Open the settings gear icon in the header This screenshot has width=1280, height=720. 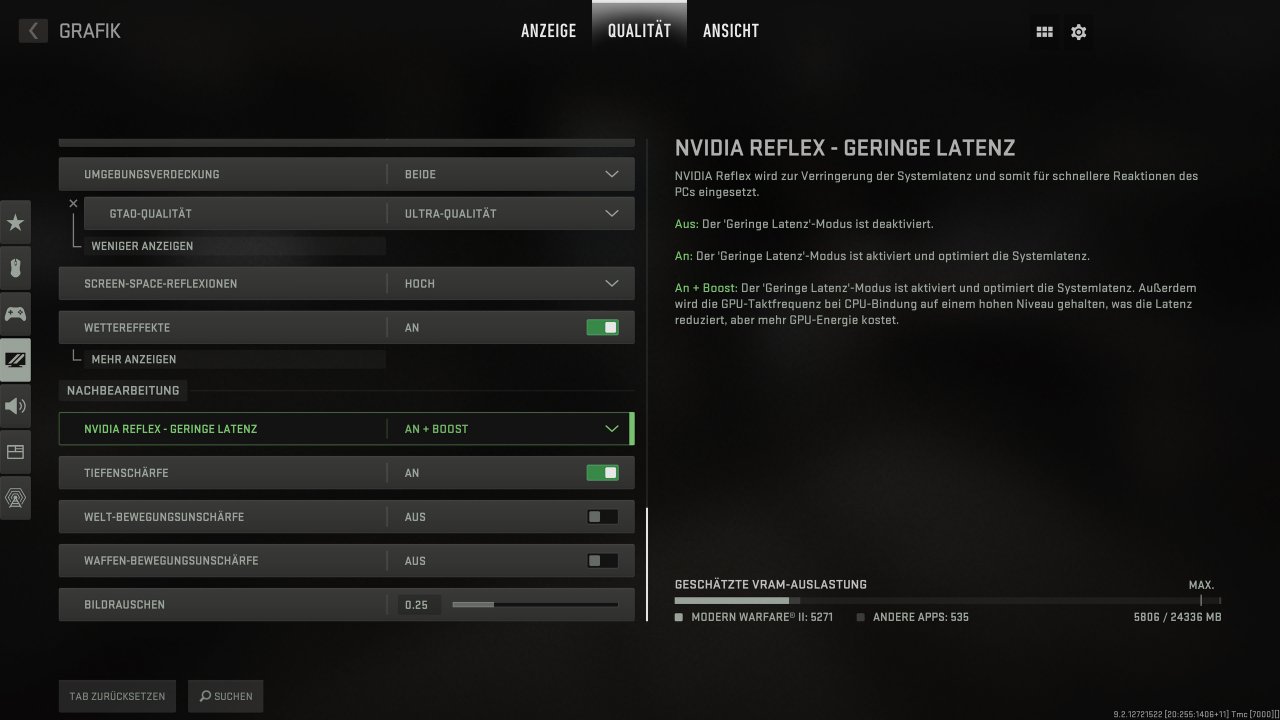point(1078,32)
